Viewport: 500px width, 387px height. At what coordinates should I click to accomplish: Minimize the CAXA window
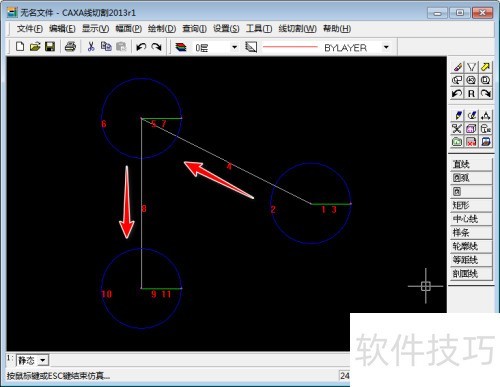tap(437, 13)
